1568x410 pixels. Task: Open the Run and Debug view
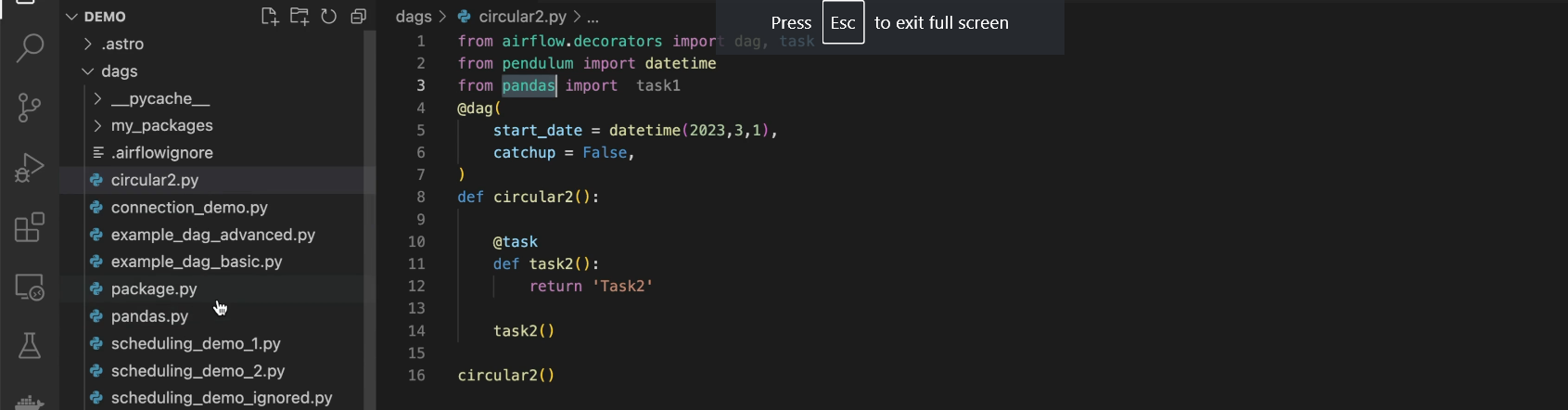[x=30, y=168]
